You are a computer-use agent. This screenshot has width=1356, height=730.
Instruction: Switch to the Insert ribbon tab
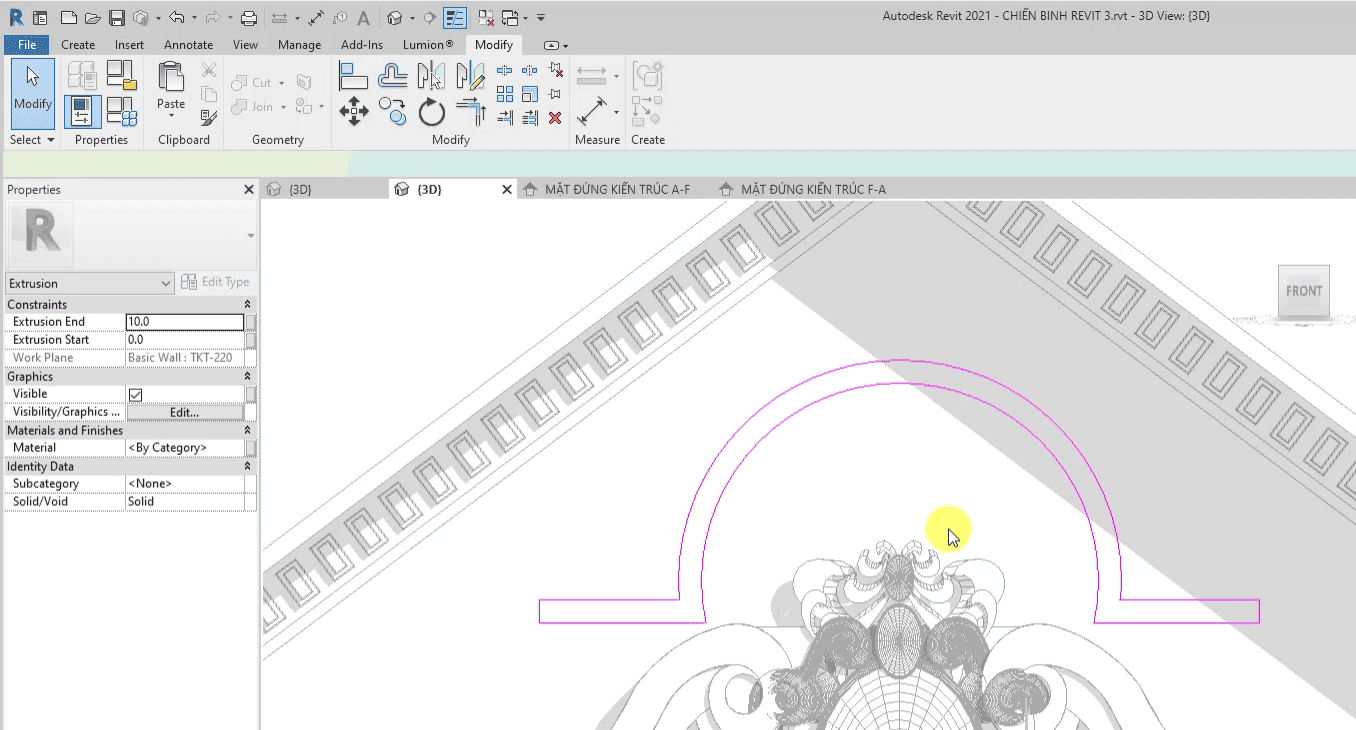point(129,45)
